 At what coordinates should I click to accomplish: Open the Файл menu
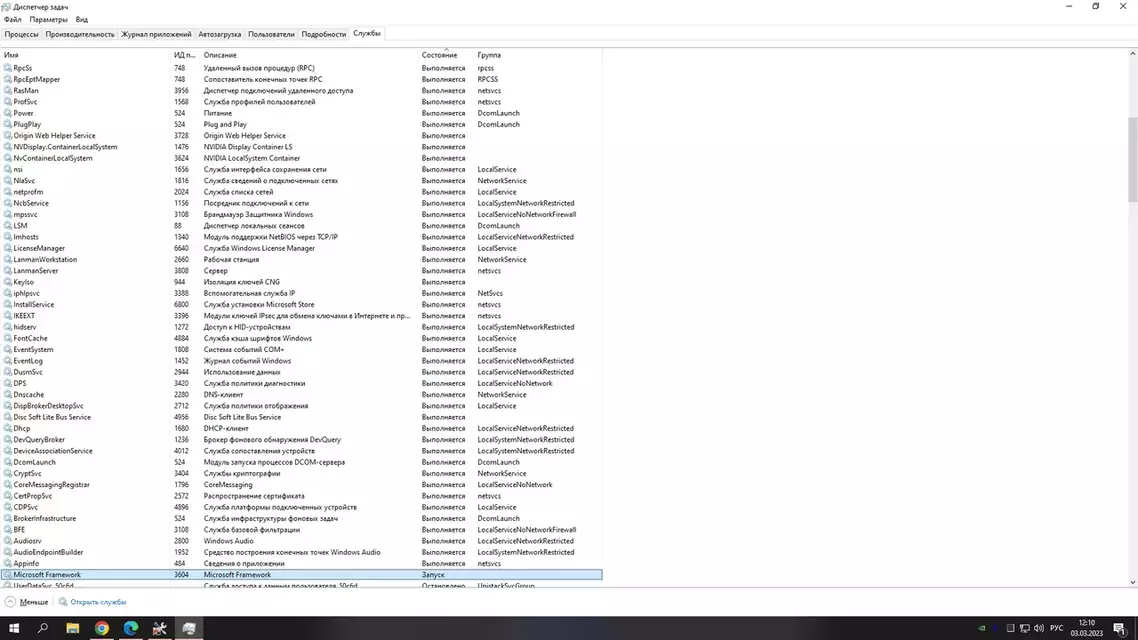click(x=12, y=20)
